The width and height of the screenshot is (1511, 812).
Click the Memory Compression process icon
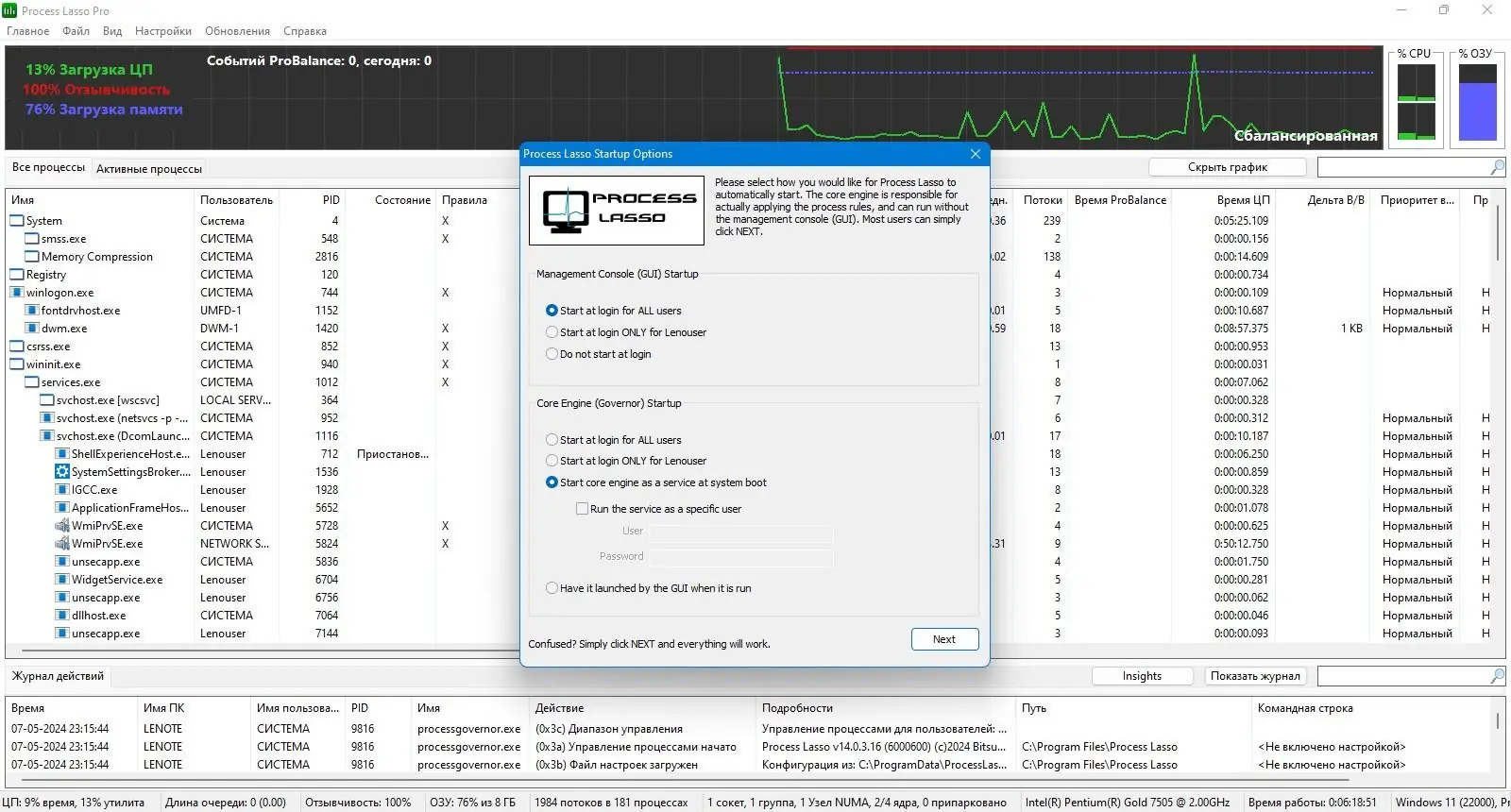pos(32,257)
